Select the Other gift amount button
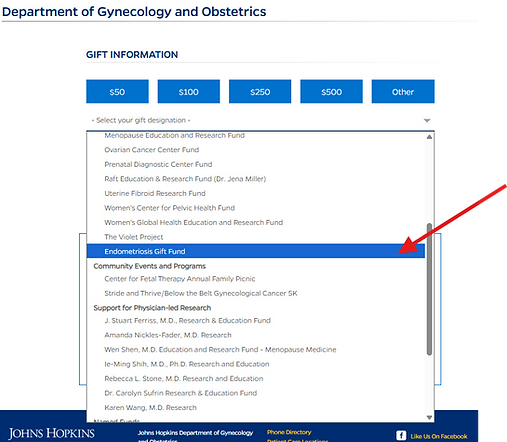507x442 pixels. (403, 91)
